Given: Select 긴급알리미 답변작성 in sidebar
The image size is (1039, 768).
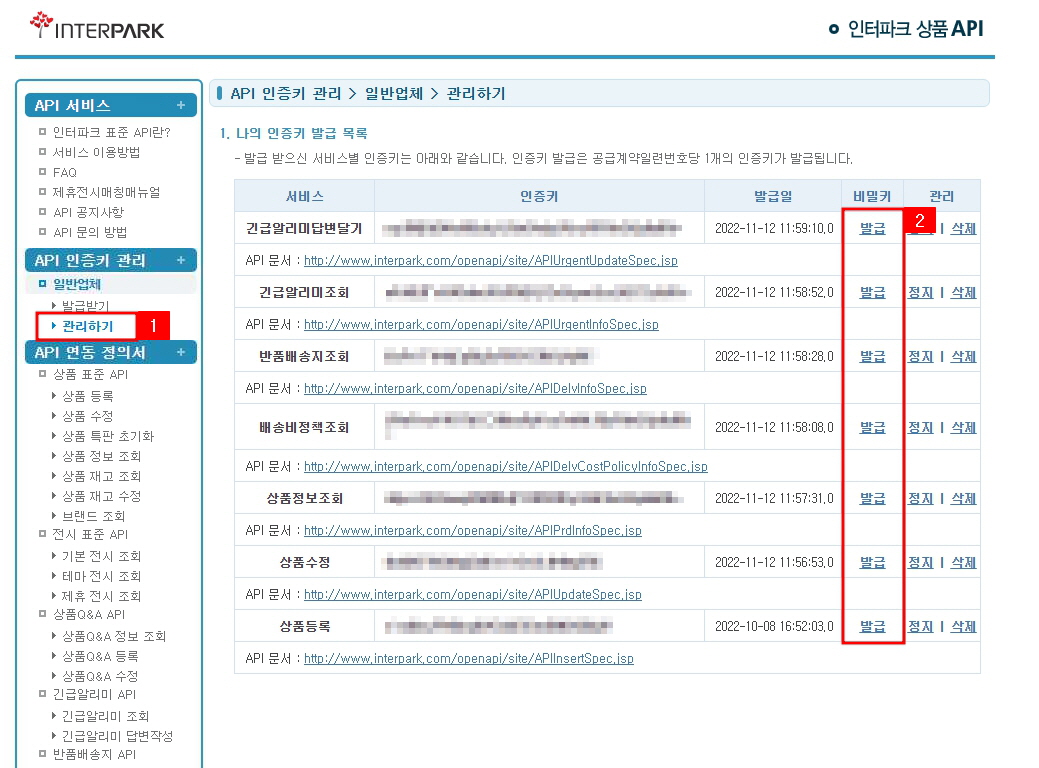Looking at the screenshot, I should (x=117, y=736).
